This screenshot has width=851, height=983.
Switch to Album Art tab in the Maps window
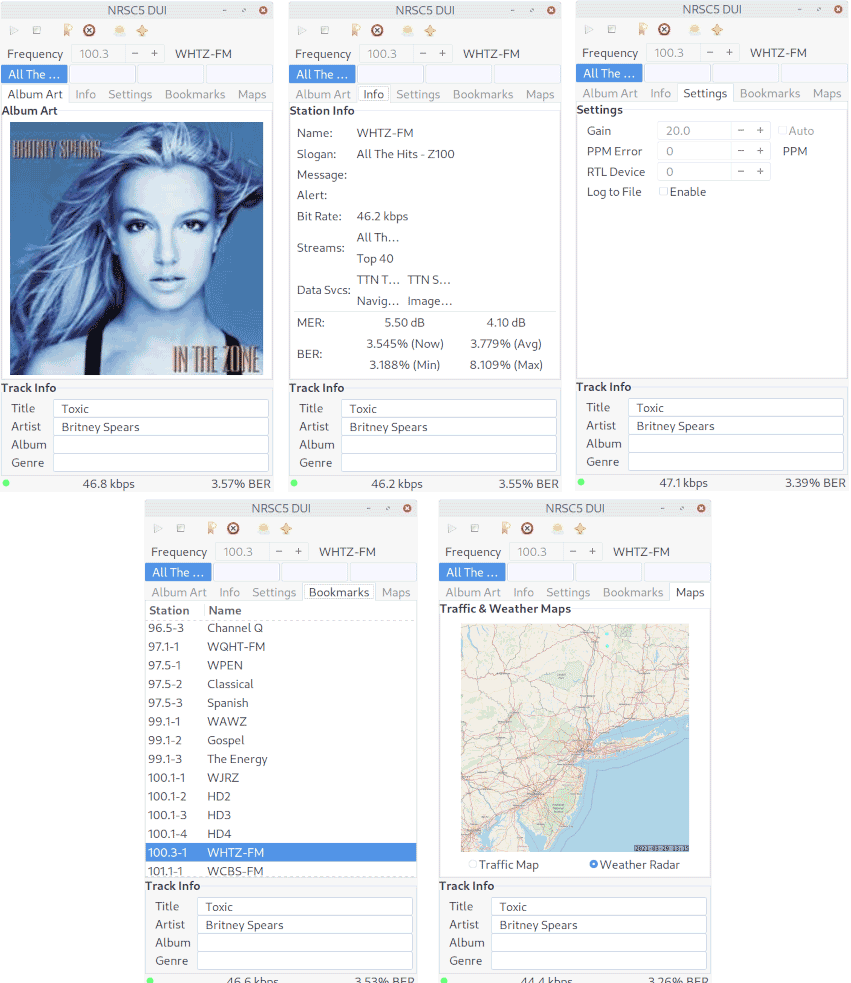[473, 592]
